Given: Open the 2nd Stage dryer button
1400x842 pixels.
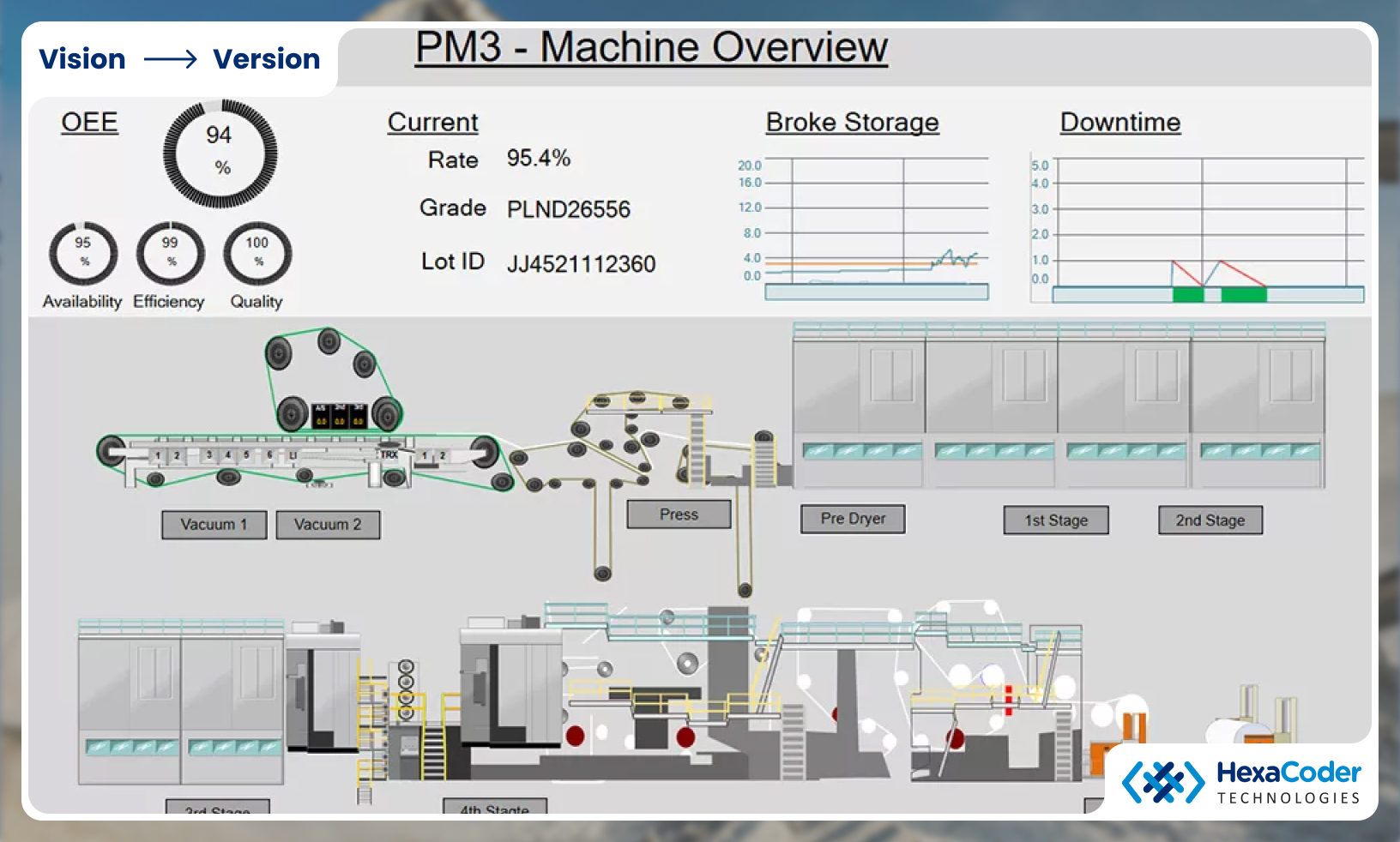Looking at the screenshot, I should click(x=1210, y=520).
